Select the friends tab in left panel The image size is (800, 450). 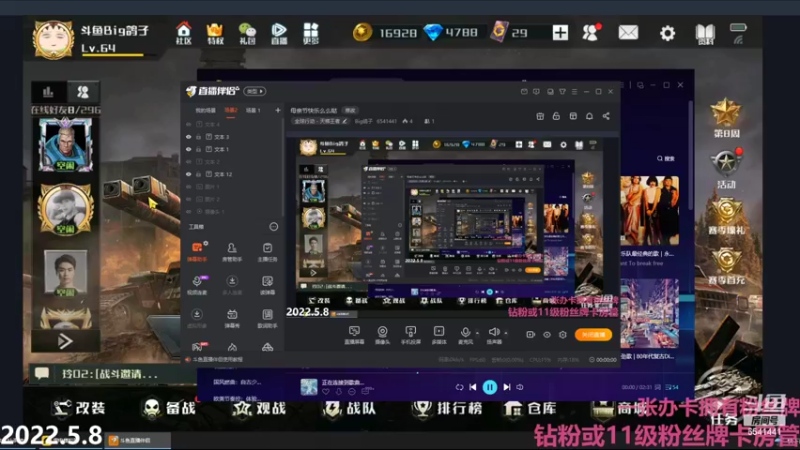pos(83,92)
